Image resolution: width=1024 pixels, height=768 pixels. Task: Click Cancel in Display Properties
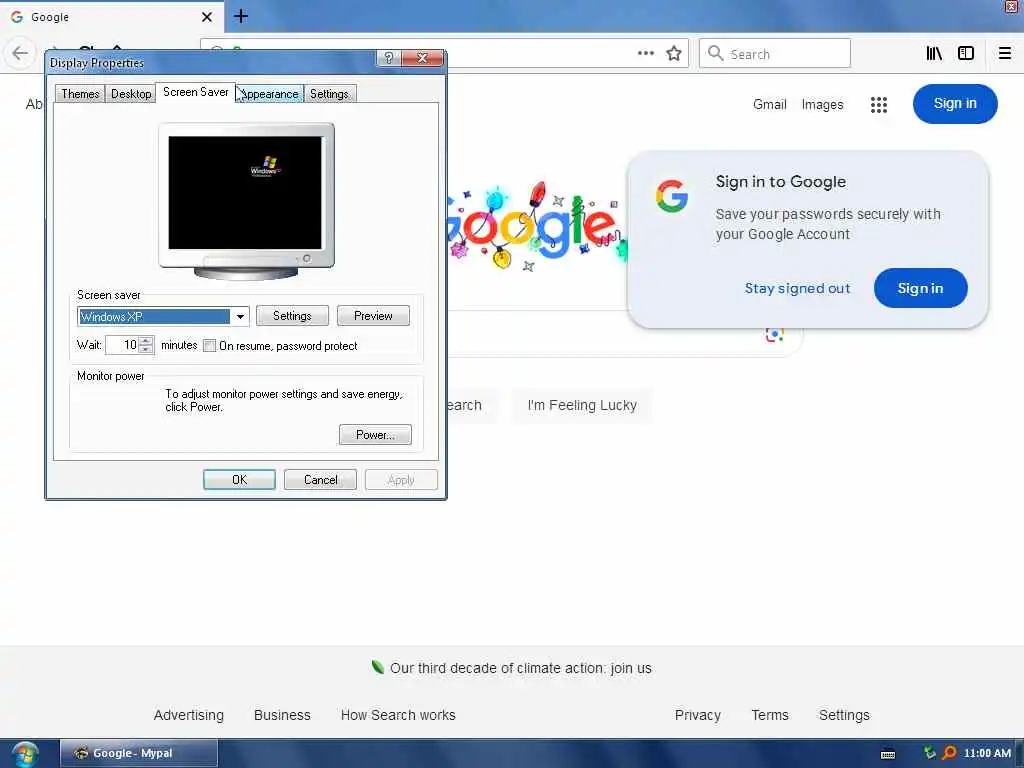pos(320,480)
